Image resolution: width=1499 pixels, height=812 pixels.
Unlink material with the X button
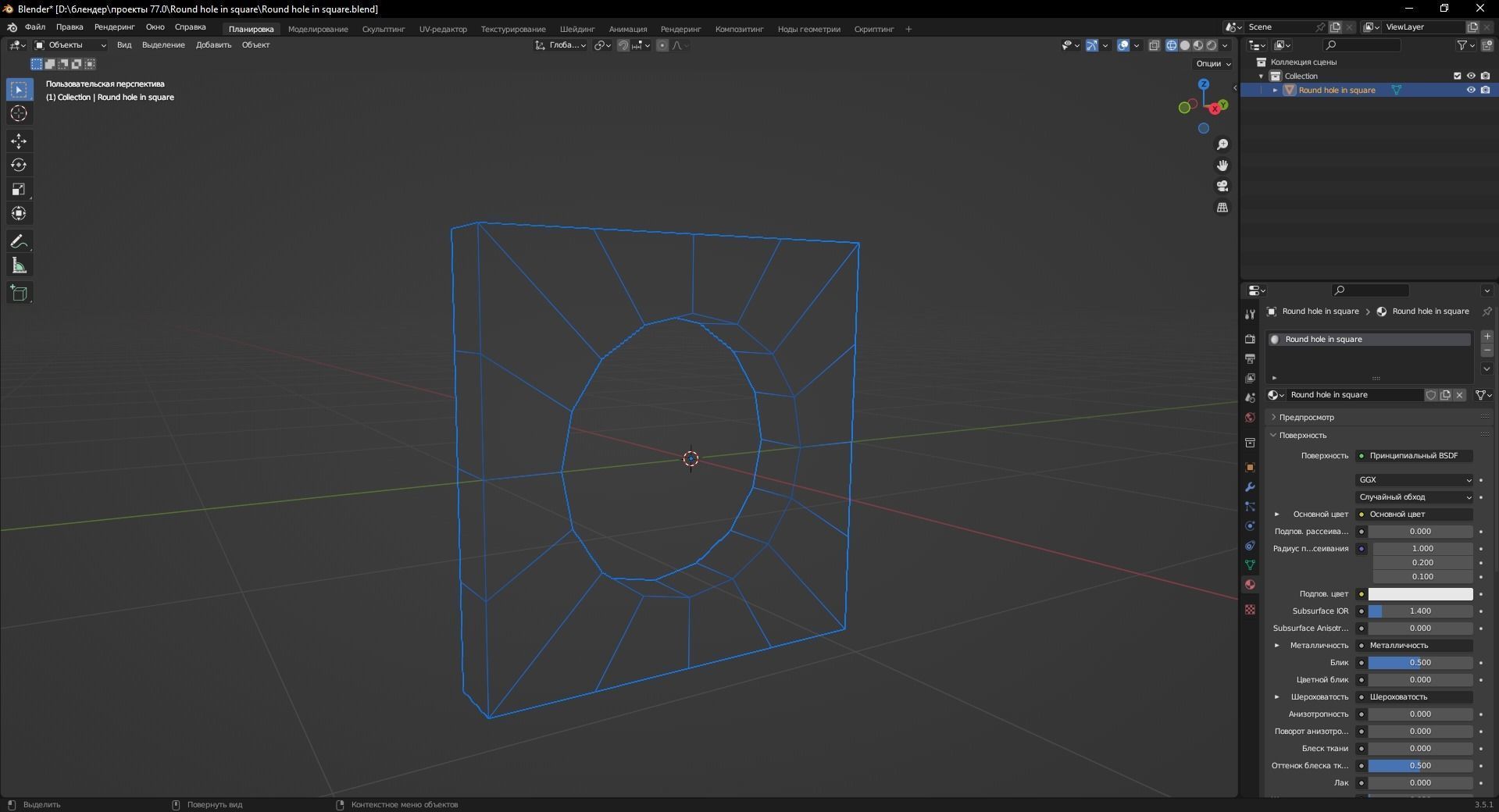point(1459,395)
